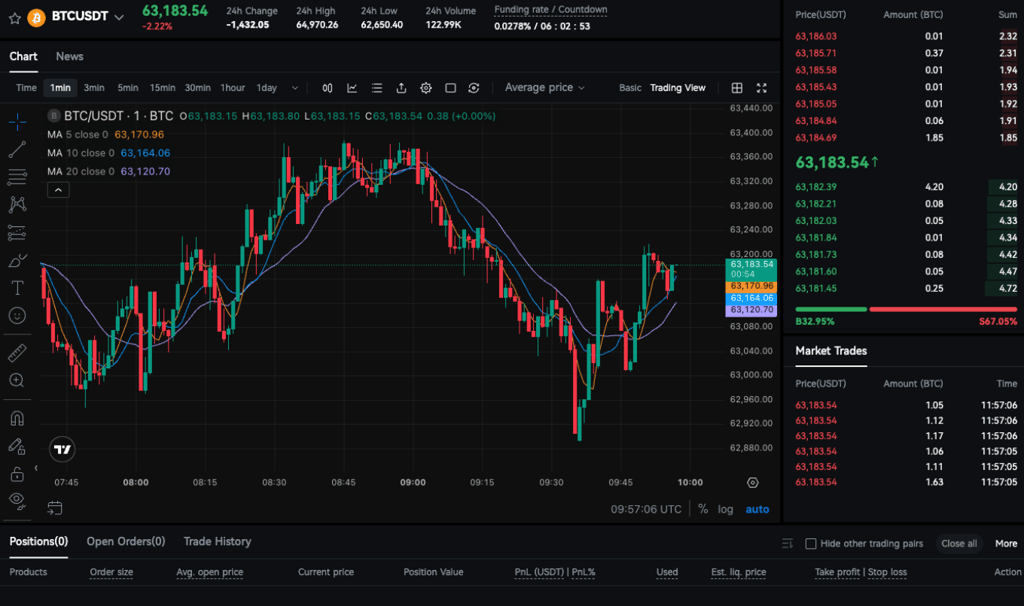Click the positions list filter icon
This screenshot has height=606, width=1024.
point(788,543)
